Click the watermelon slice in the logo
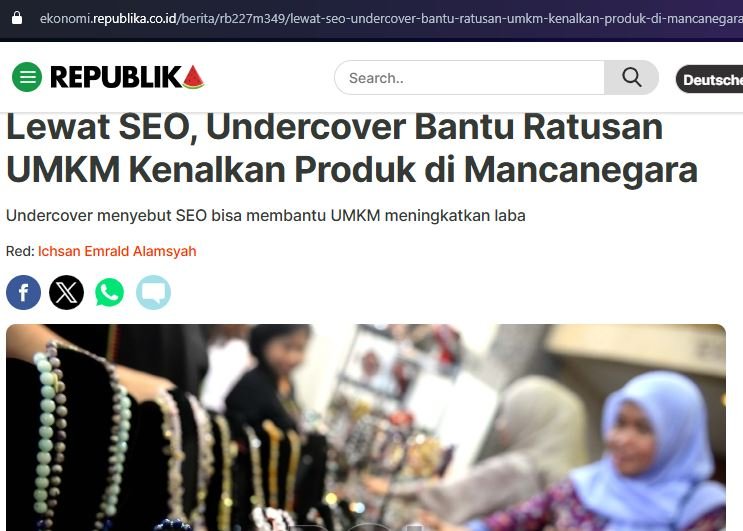The width and height of the screenshot is (743, 531). (x=193, y=77)
